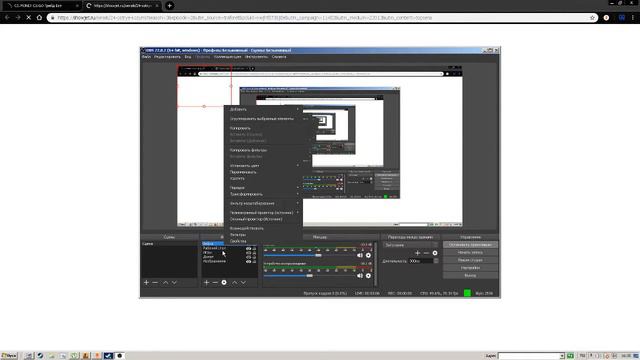This screenshot has width=640, height=360.
Task: Open the Файл menu
Action: coord(146,57)
